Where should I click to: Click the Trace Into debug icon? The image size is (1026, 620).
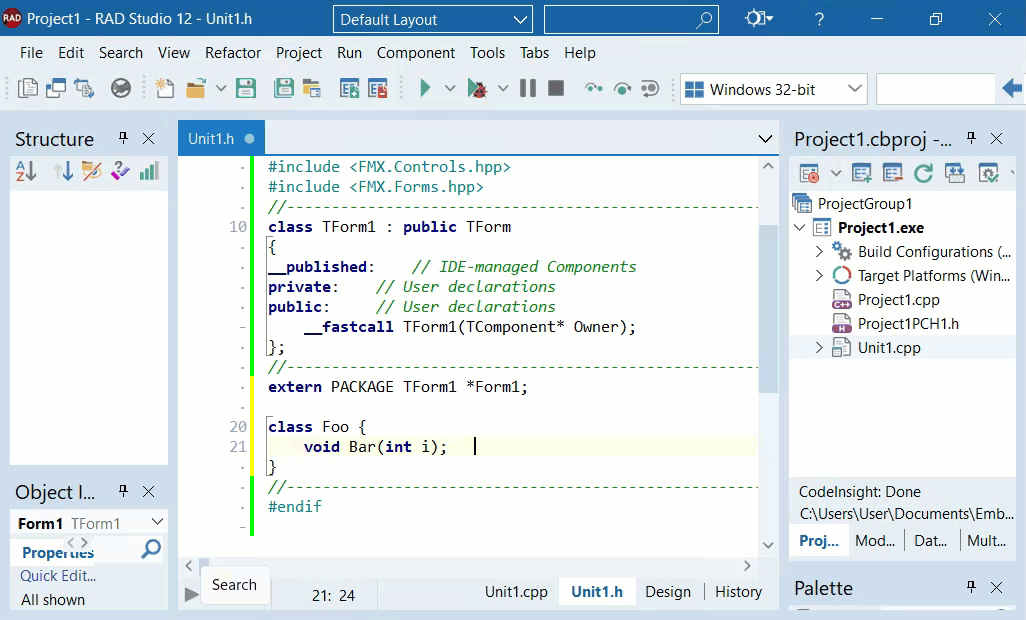593,88
